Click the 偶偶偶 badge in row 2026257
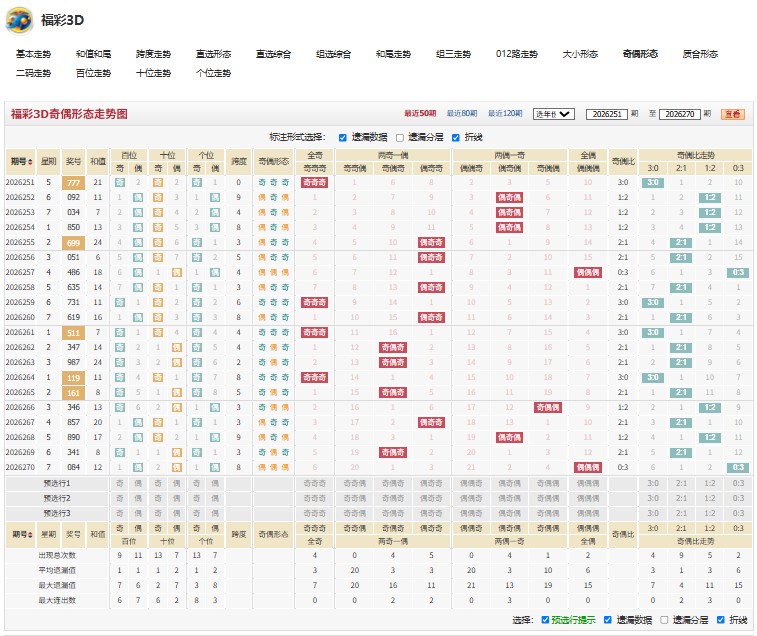This screenshot has height=636, width=757. point(588,272)
